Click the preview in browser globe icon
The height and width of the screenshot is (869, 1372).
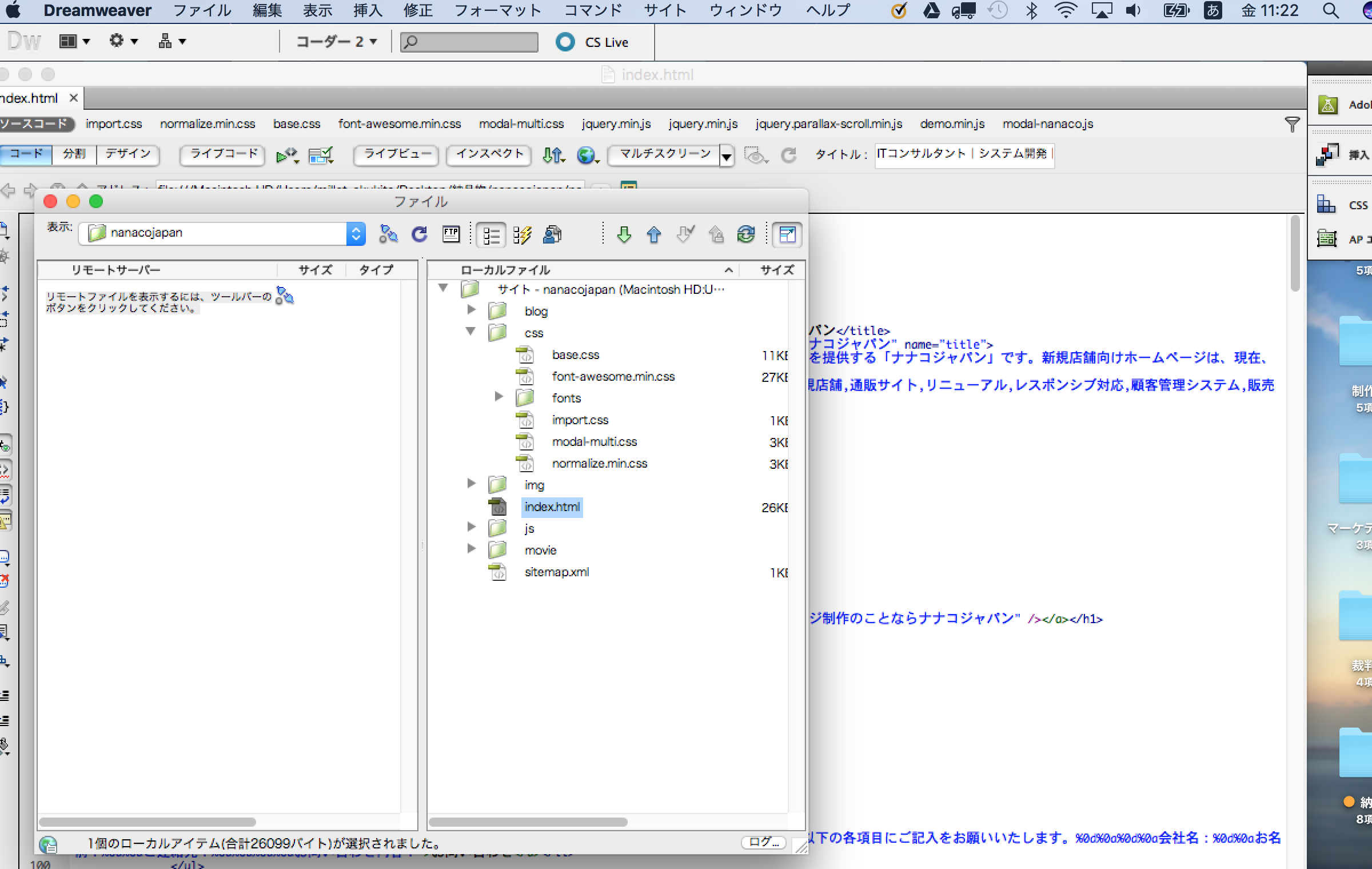[x=587, y=155]
